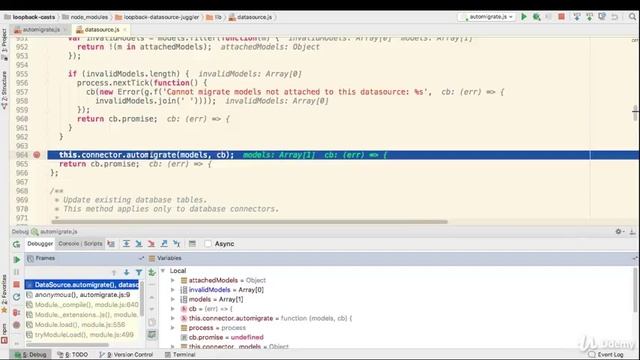Click the editor horizontal scrollbar
This screenshot has width=640, height=360.
[249, 222]
